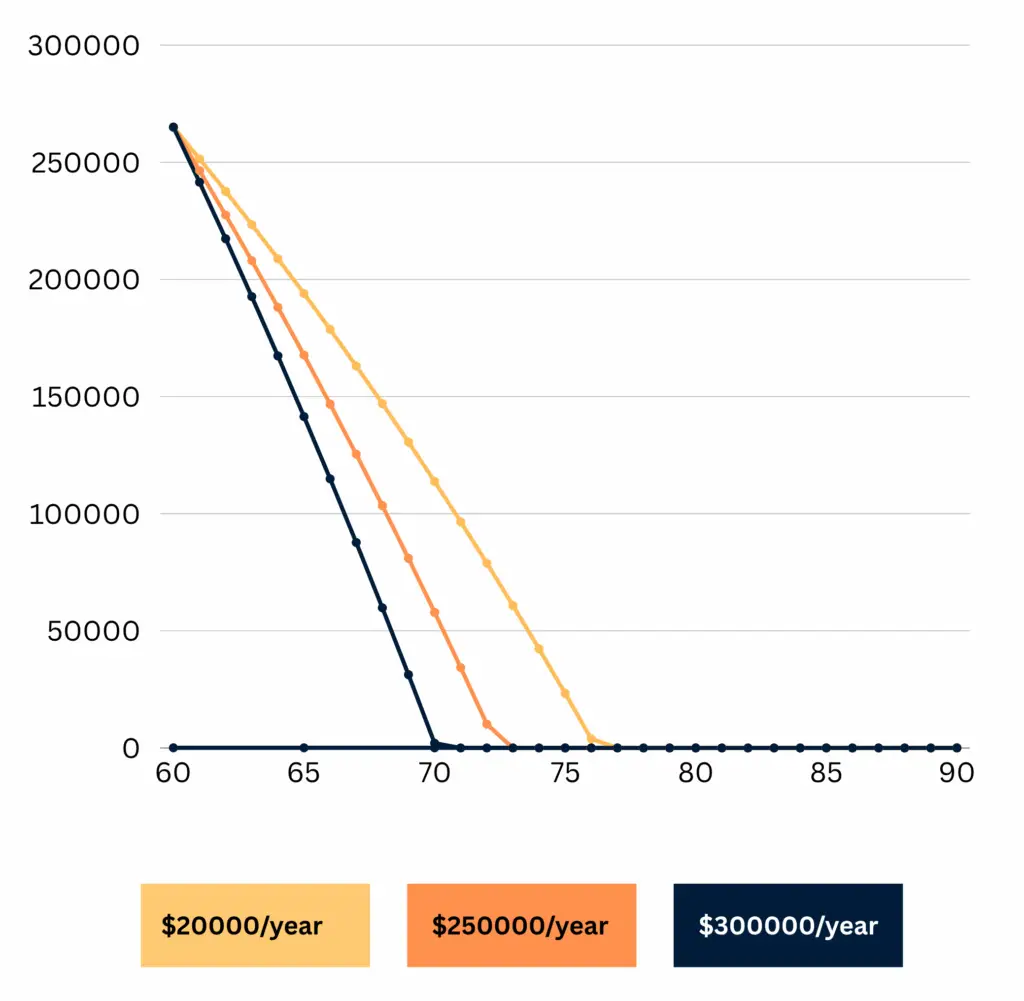Click the navy $300000/year legend box

[788, 925]
